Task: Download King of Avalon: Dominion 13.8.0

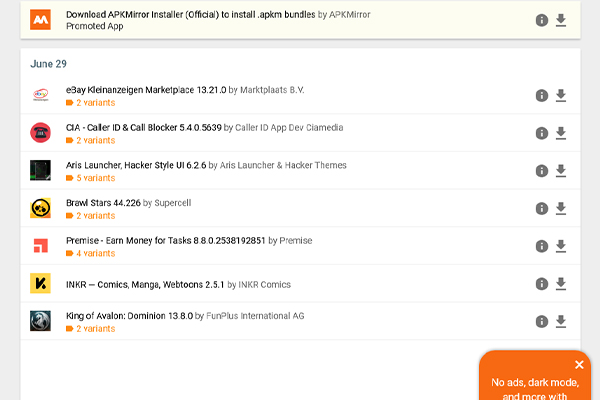Action: (x=561, y=321)
